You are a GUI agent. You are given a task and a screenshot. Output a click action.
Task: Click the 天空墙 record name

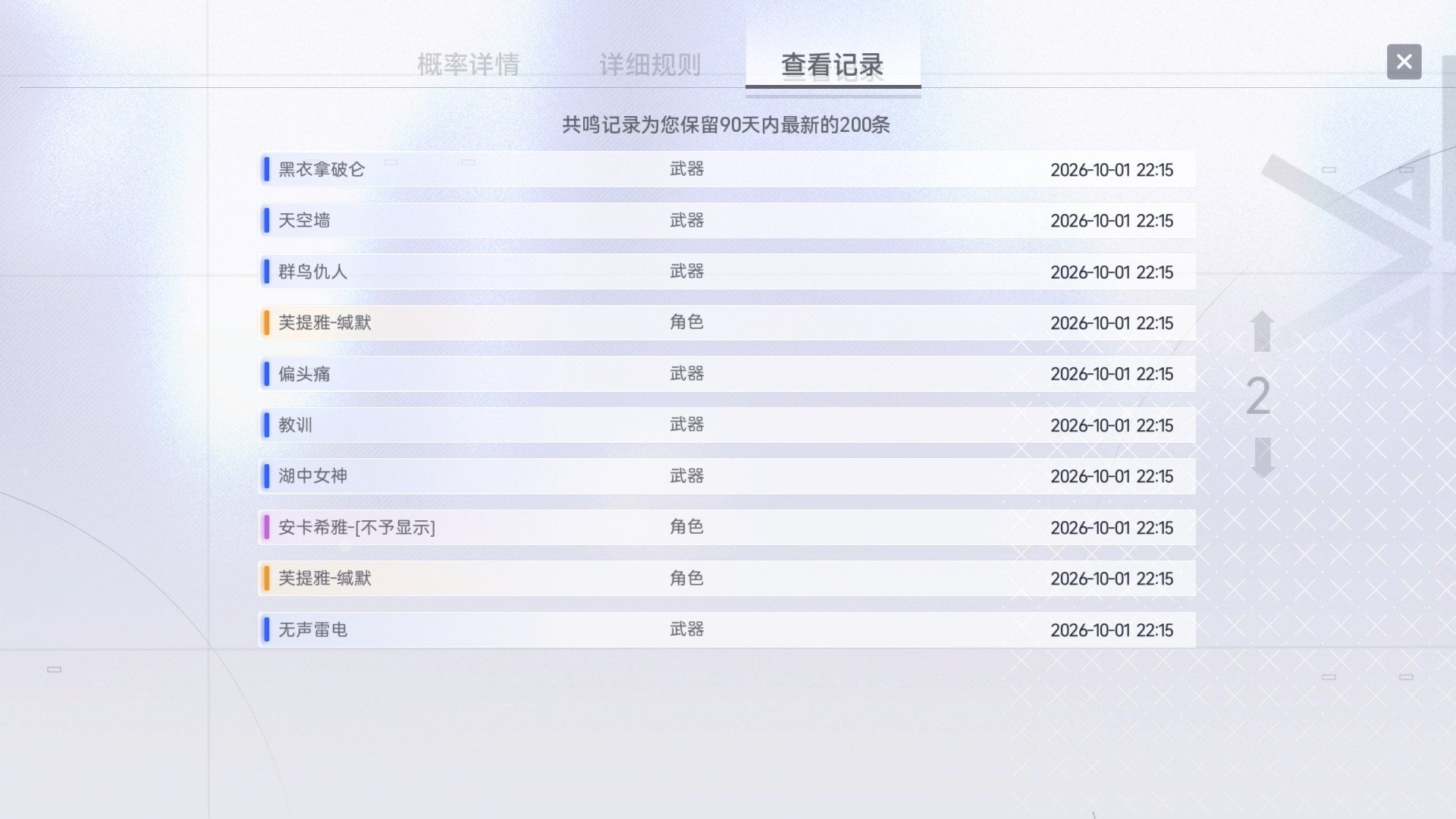click(x=304, y=221)
